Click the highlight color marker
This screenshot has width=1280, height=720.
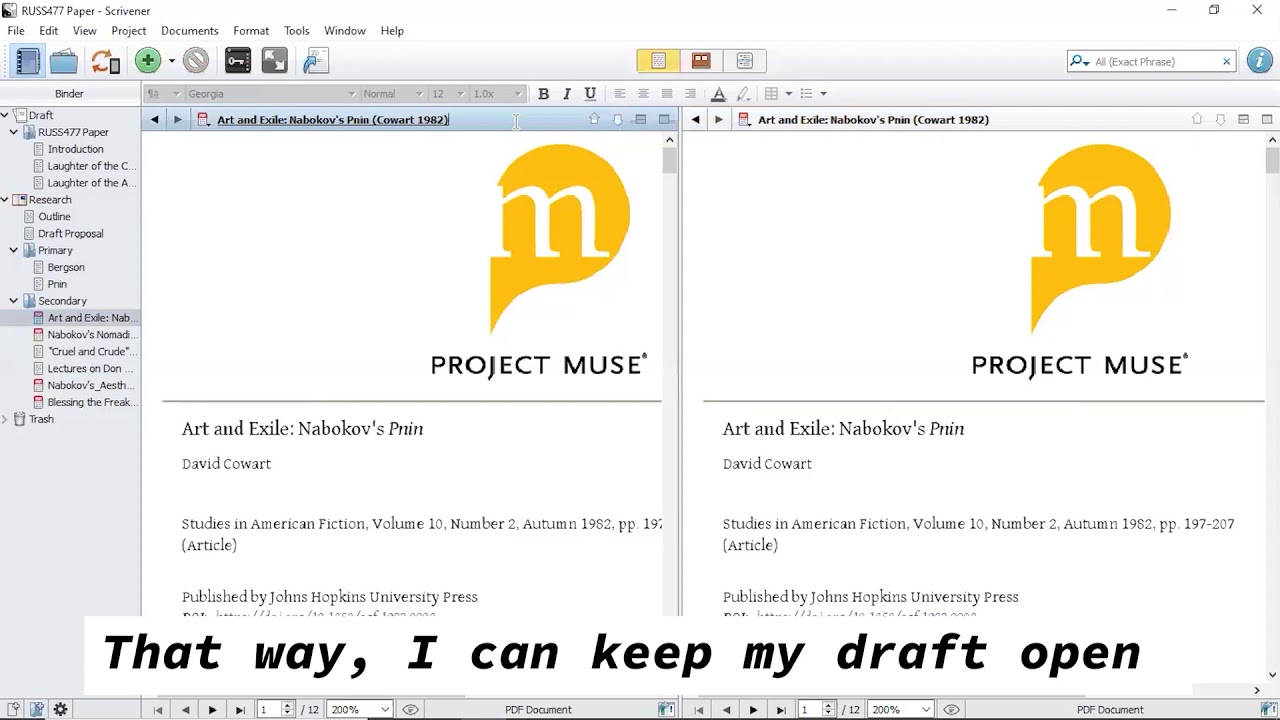click(x=742, y=94)
